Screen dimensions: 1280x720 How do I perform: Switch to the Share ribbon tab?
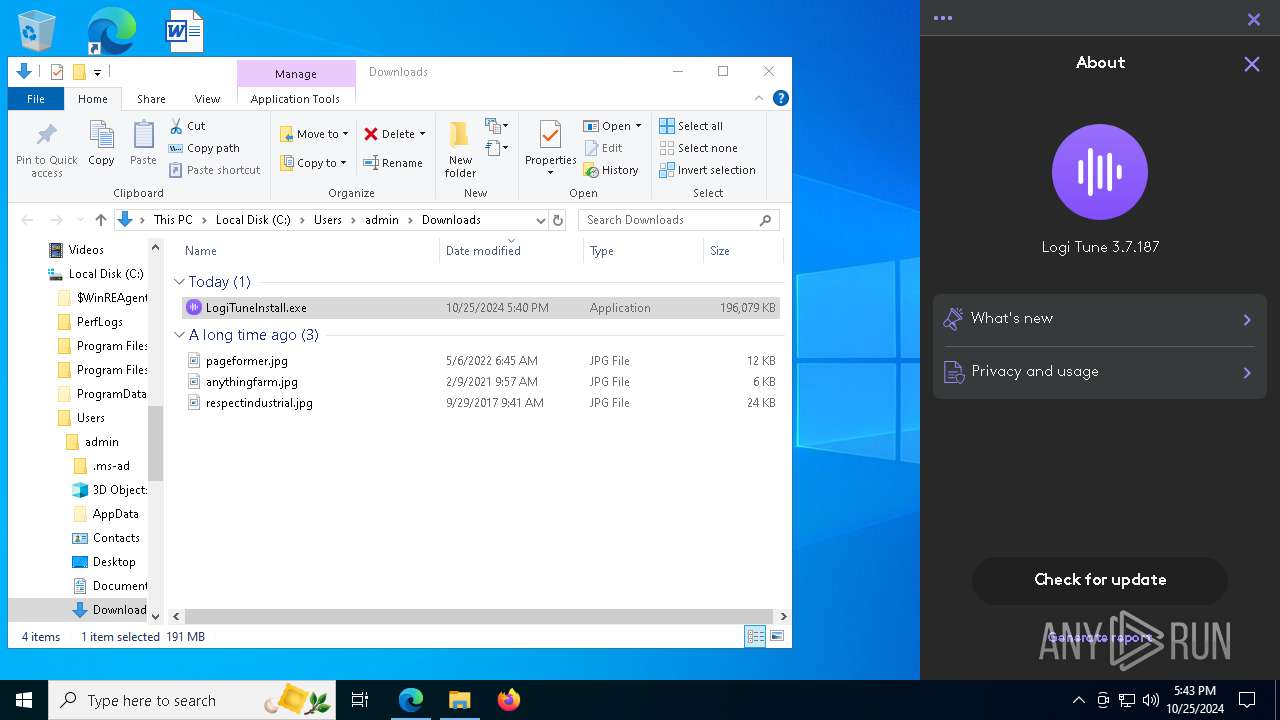click(151, 99)
